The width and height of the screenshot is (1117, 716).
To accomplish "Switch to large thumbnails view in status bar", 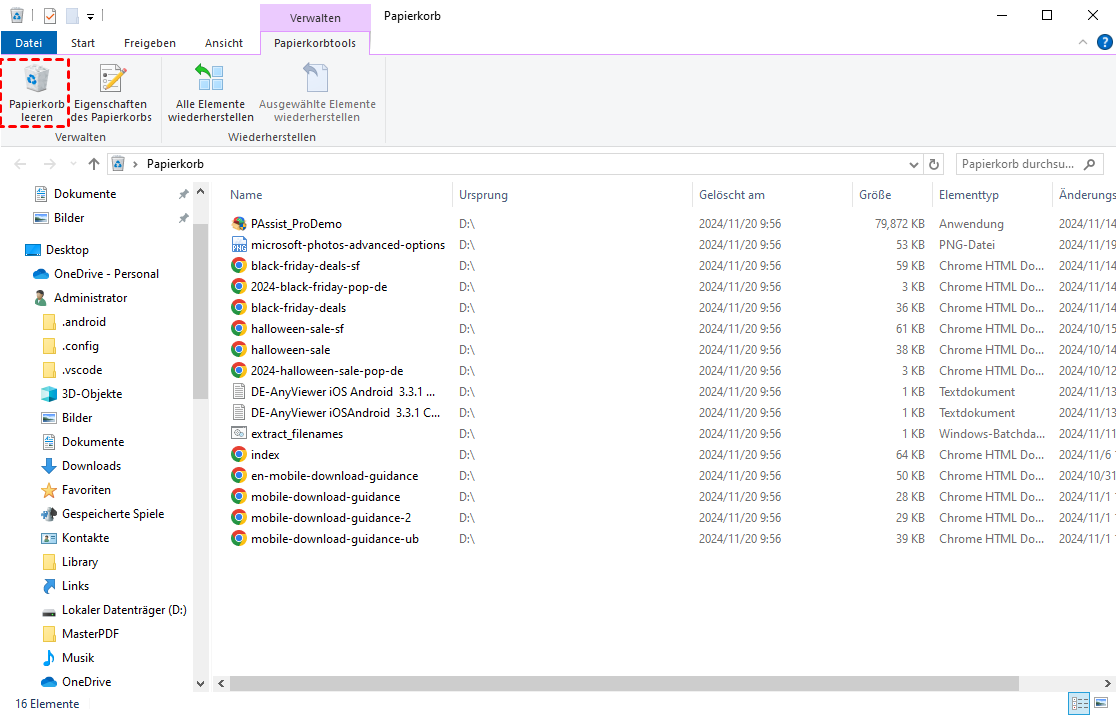I will [x=1101, y=704].
